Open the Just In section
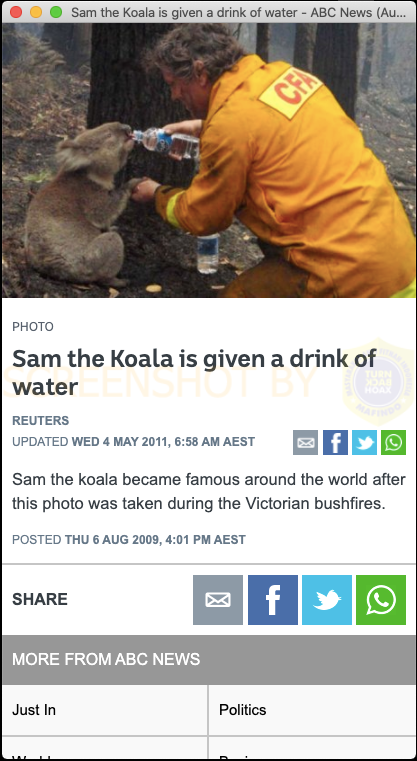Screen dimensions: 417x761 pos(105,710)
